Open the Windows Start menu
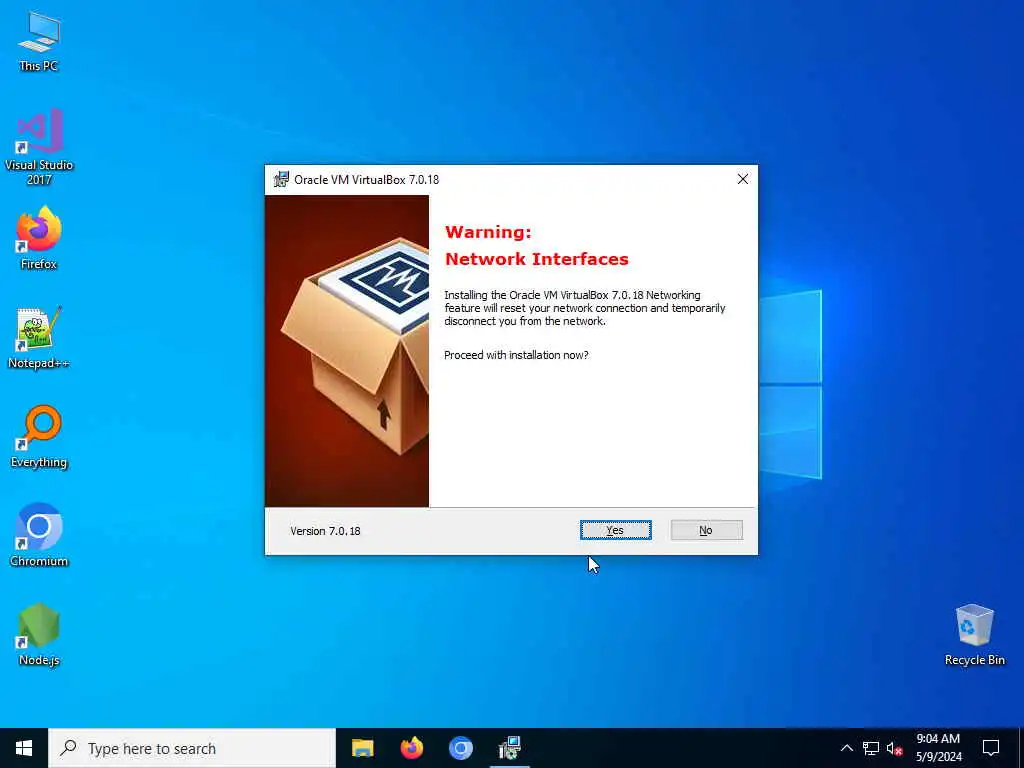Screen dimensions: 1024x768 coord(24,748)
